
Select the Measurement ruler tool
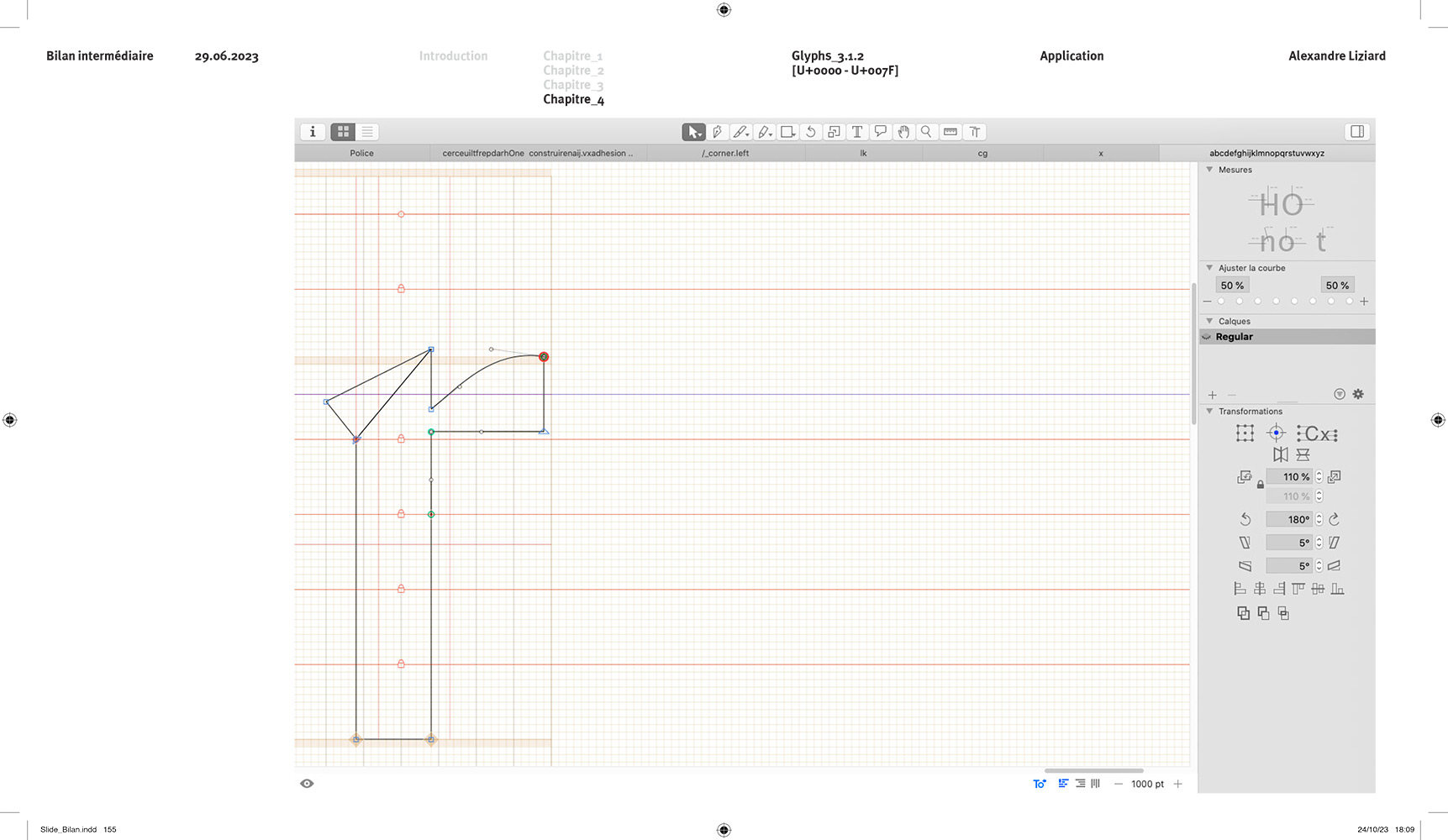[950, 132]
